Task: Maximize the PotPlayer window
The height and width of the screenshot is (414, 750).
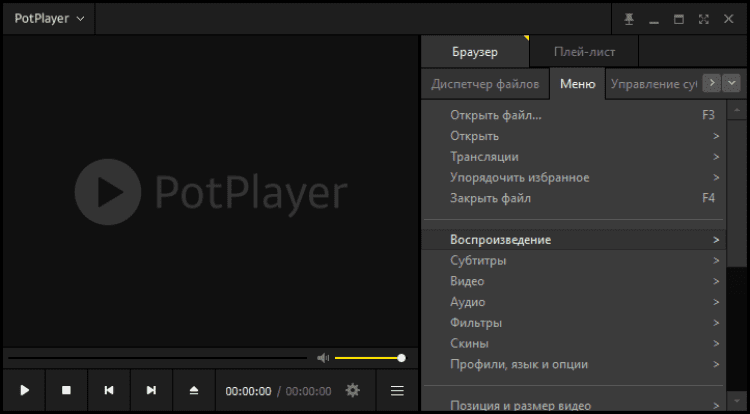Action: pos(679,19)
